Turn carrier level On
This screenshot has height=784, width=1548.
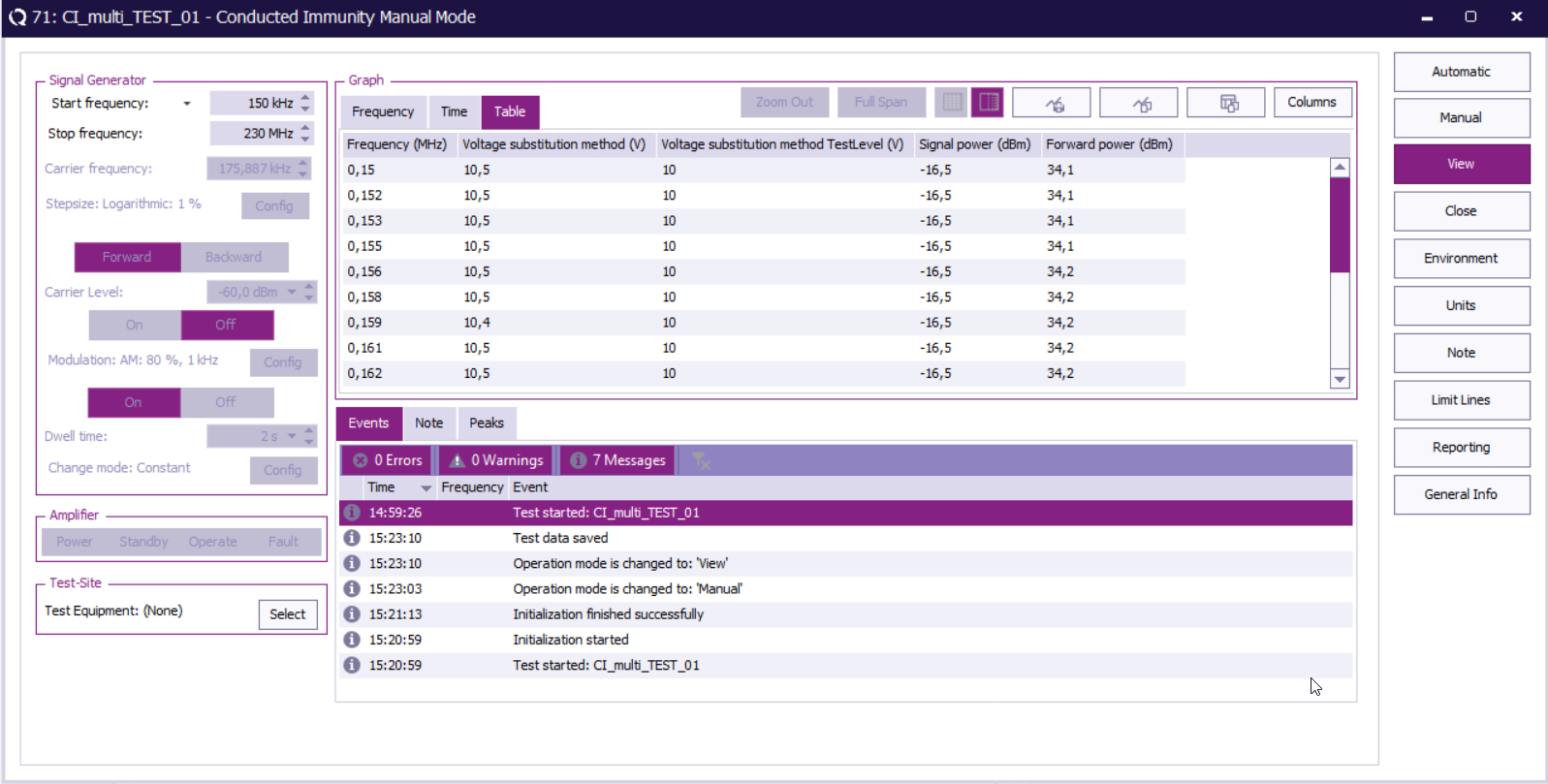(134, 325)
